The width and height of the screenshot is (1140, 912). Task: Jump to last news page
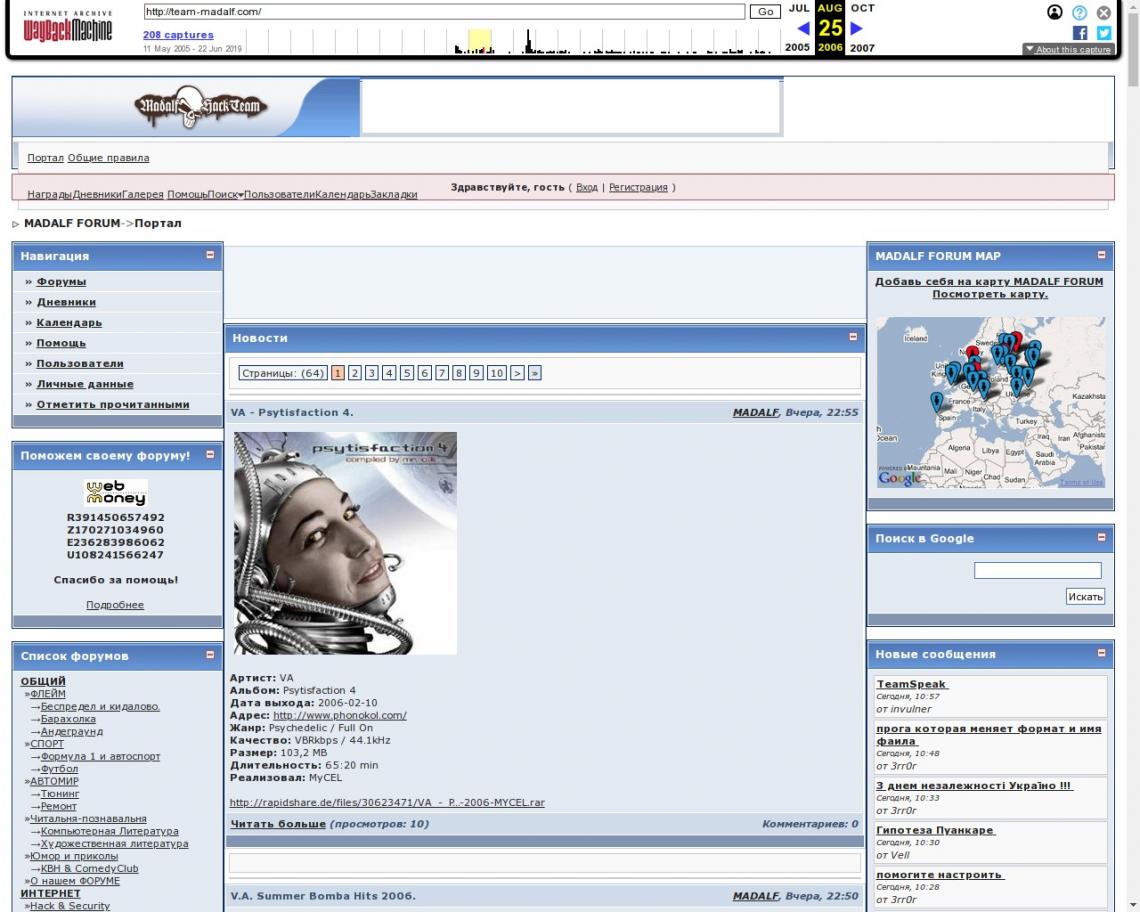534,373
